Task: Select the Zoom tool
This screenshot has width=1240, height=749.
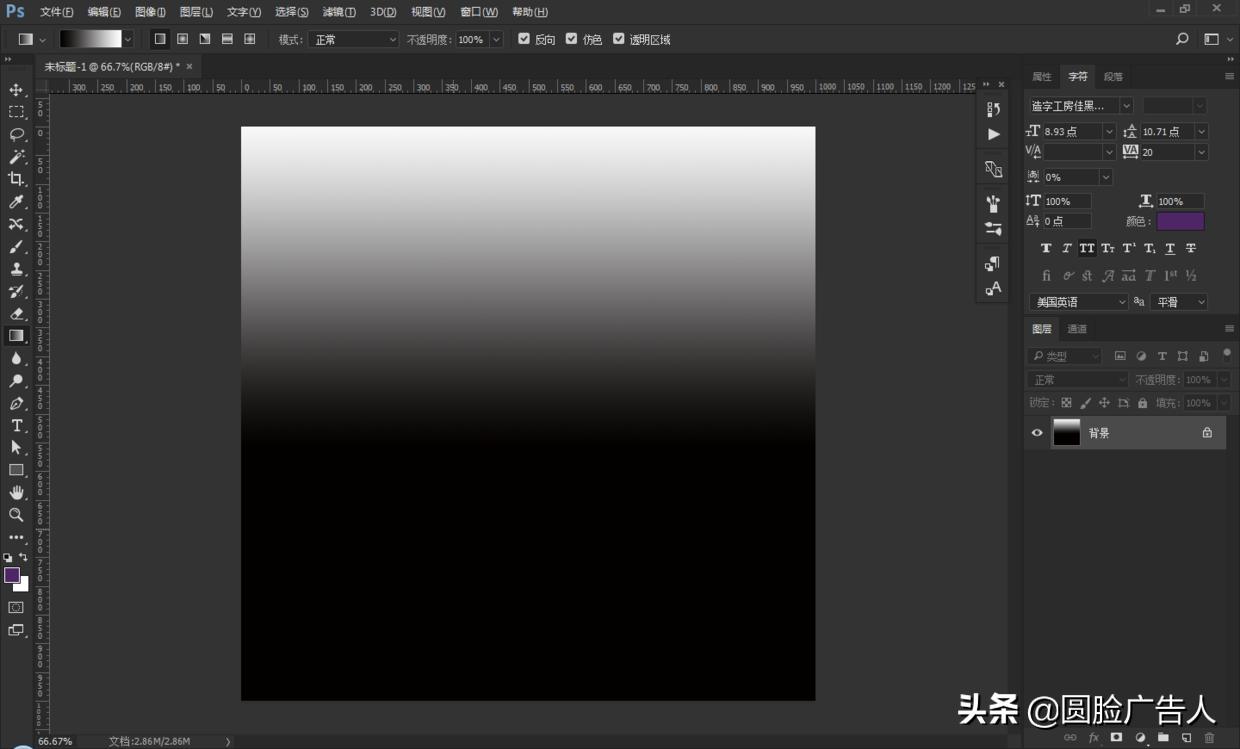Action: coord(16,514)
